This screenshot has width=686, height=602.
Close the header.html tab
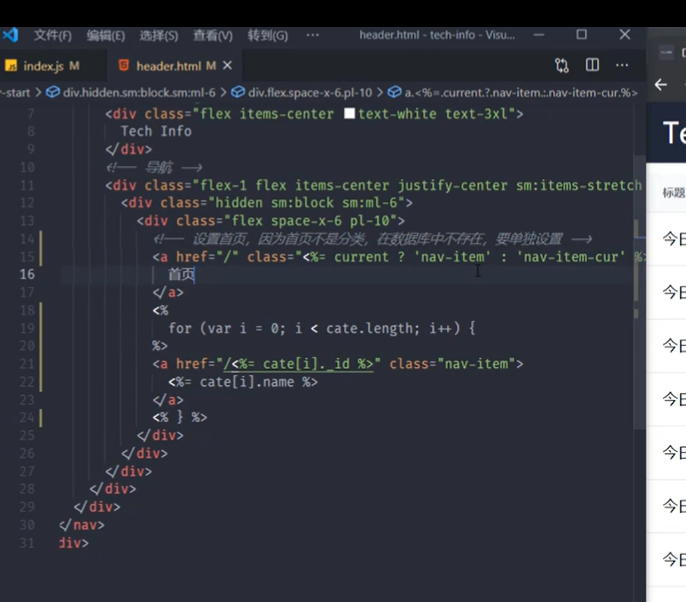pyautogui.click(x=227, y=65)
